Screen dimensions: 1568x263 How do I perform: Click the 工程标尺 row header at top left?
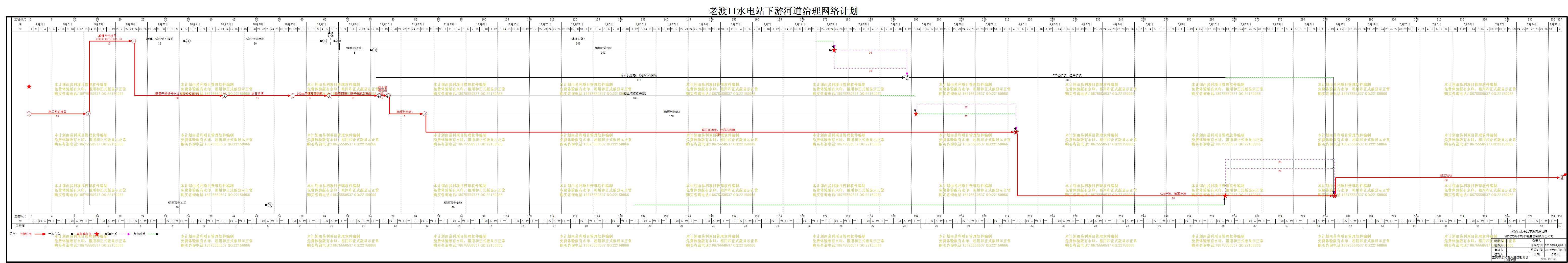point(20,19)
